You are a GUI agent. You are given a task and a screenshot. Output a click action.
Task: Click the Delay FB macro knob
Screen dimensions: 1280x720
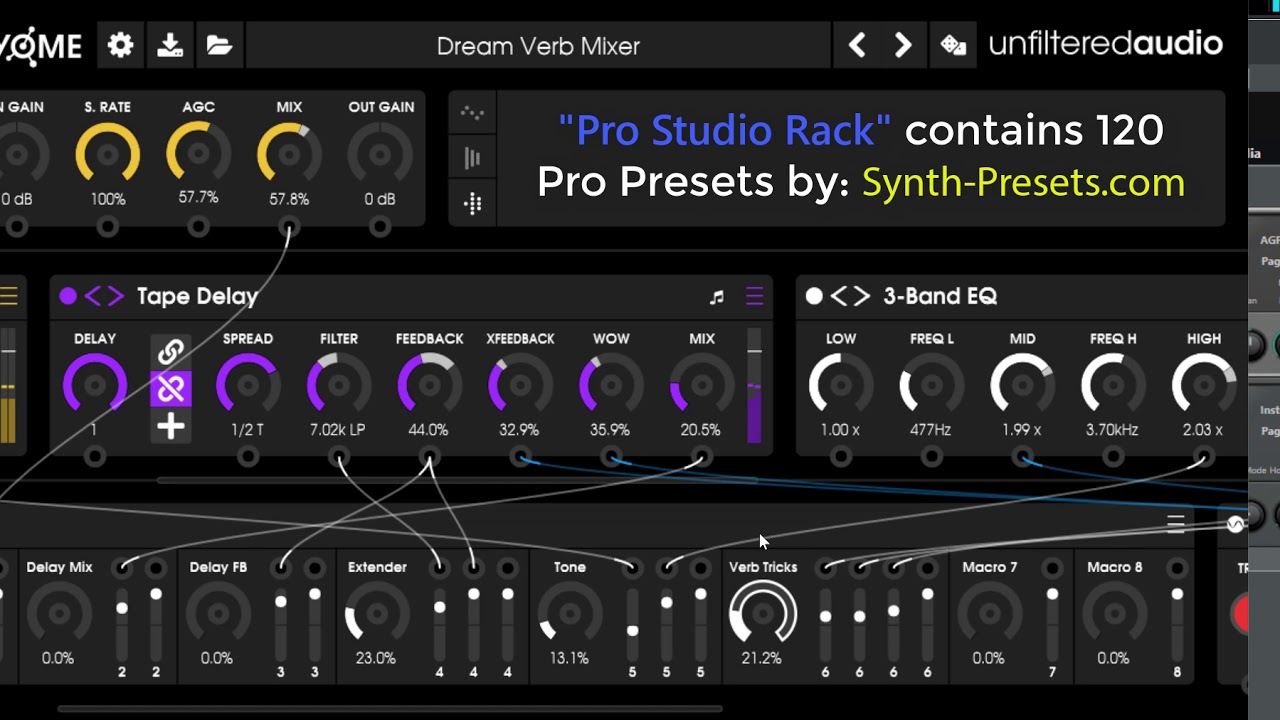point(217,612)
